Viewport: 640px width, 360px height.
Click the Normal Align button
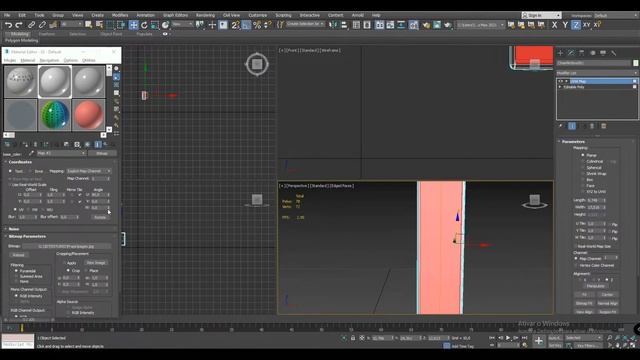click(607, 303)
